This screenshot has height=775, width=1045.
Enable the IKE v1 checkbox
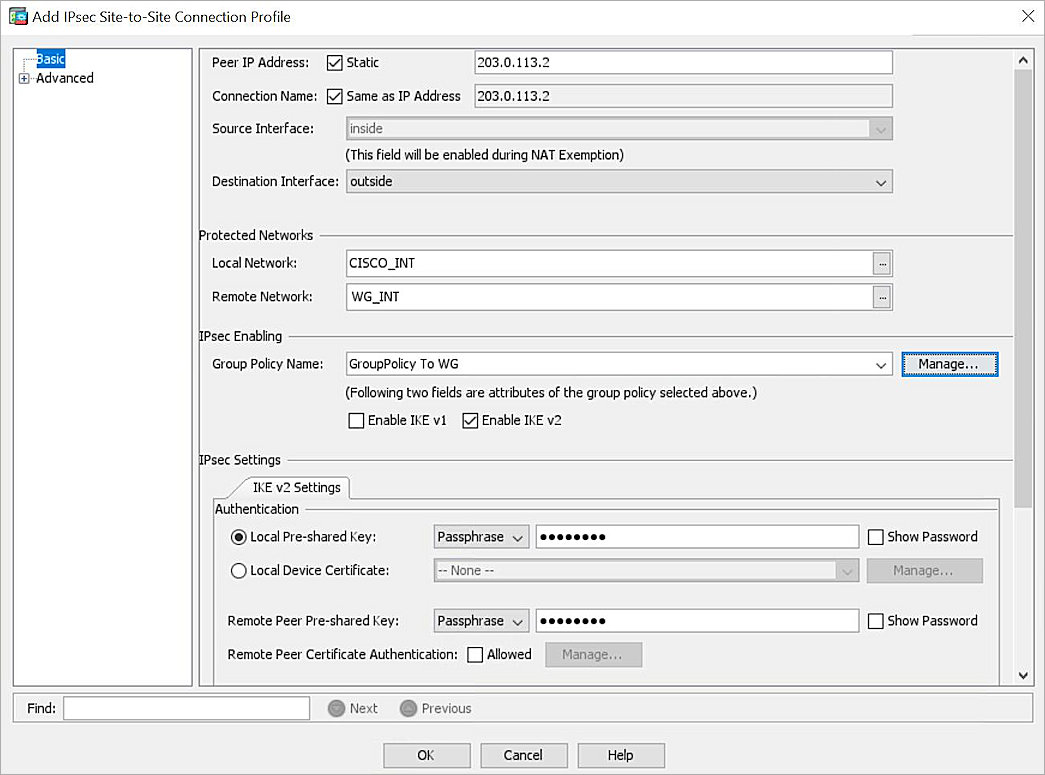click(356, 420)
